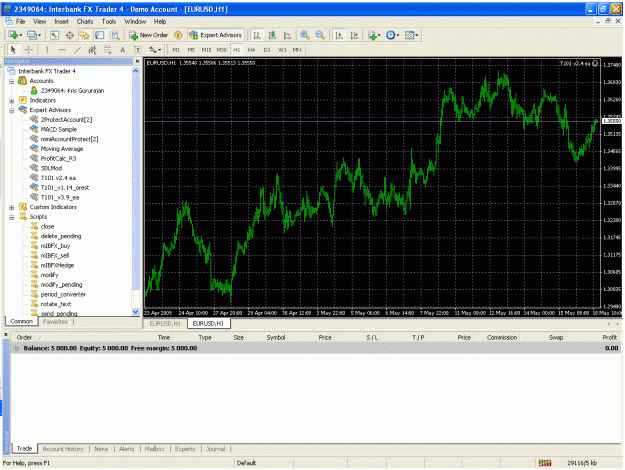This screenshot has width=625, height=470.
Task: Toggle the Data Window crosshair-target icon
Action: pyautogui.click(x=70, y=35)
